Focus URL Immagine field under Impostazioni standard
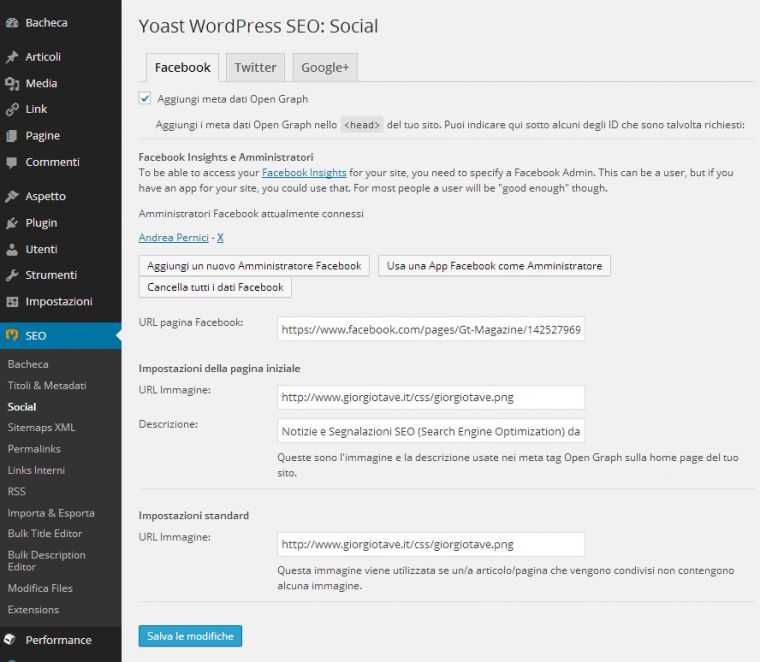The height and width of the screenshot is (662, 760). click(x=431, y=545)
